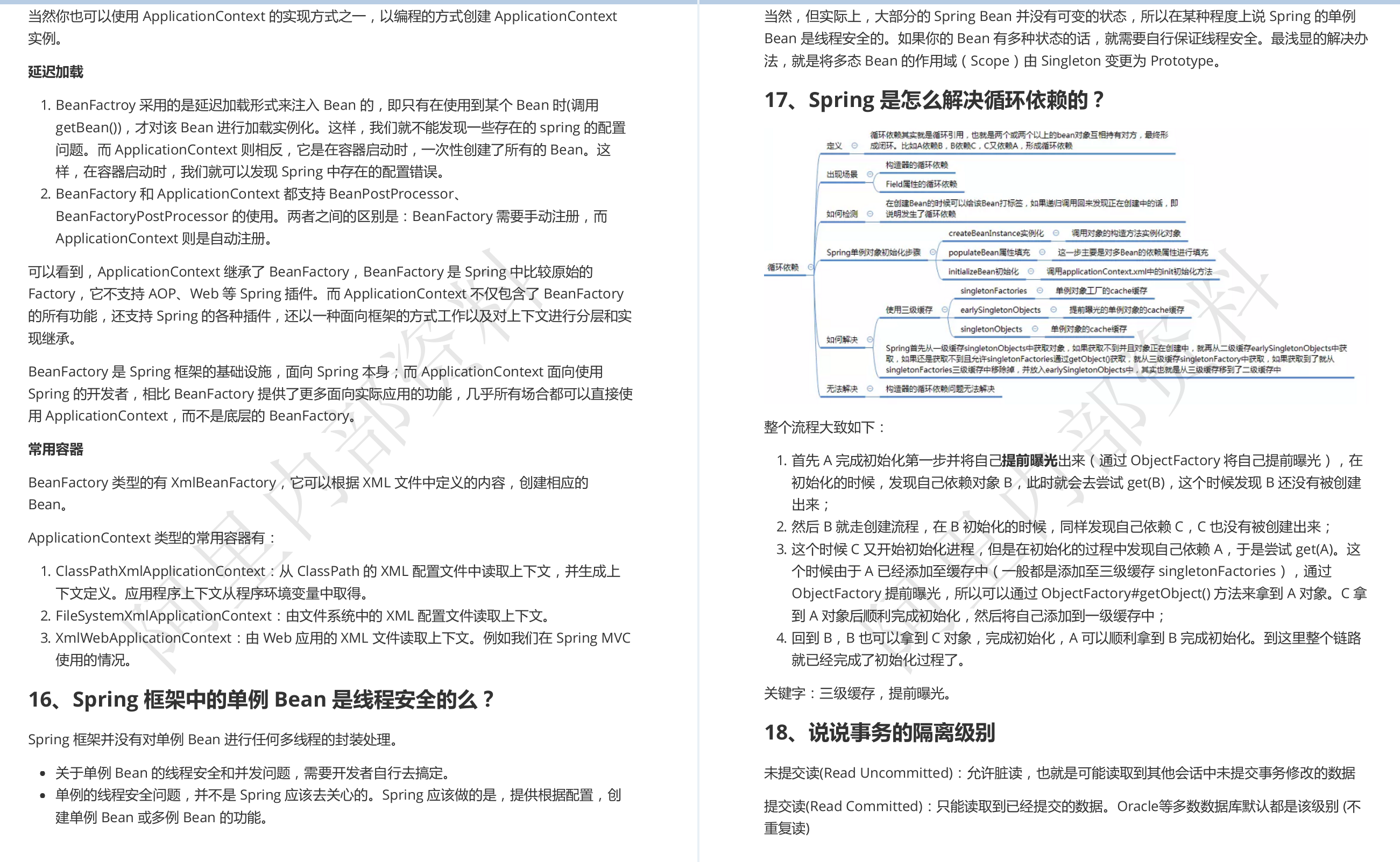Collapse the 如何解决 branch circle
1400x862 pixels.
(869, 339)
